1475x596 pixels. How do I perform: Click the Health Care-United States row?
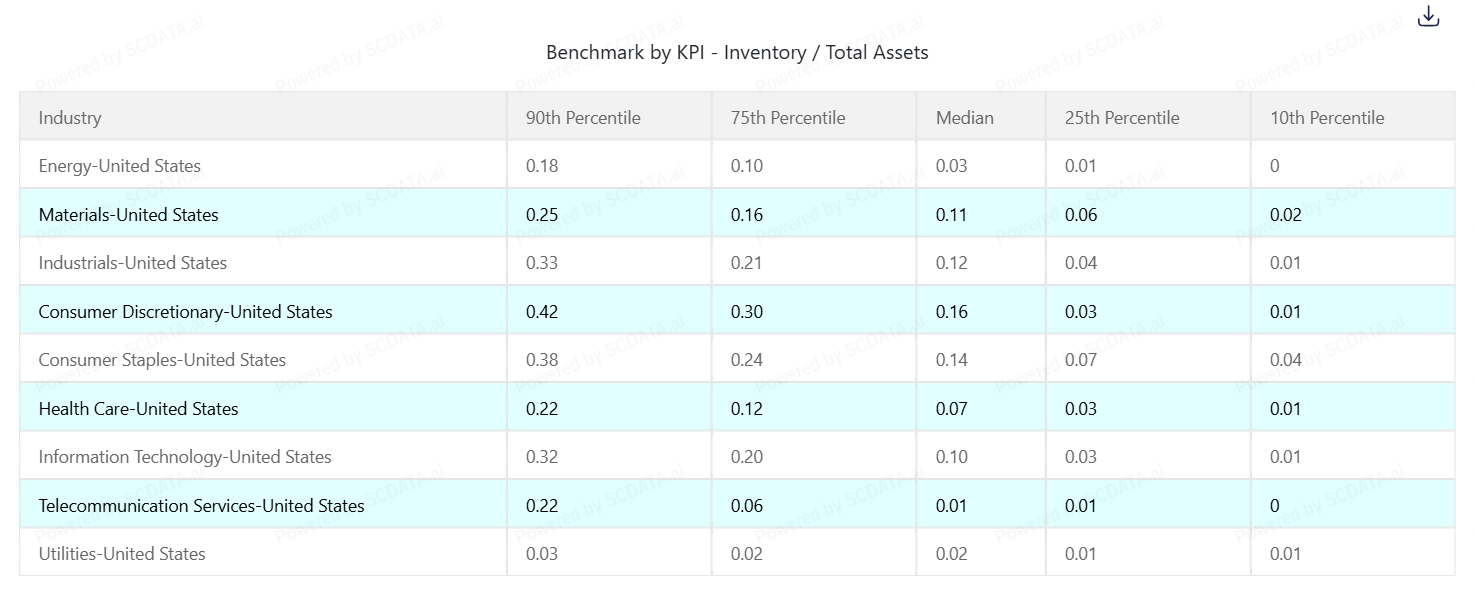pyautogui.click(x=138, y=409)
